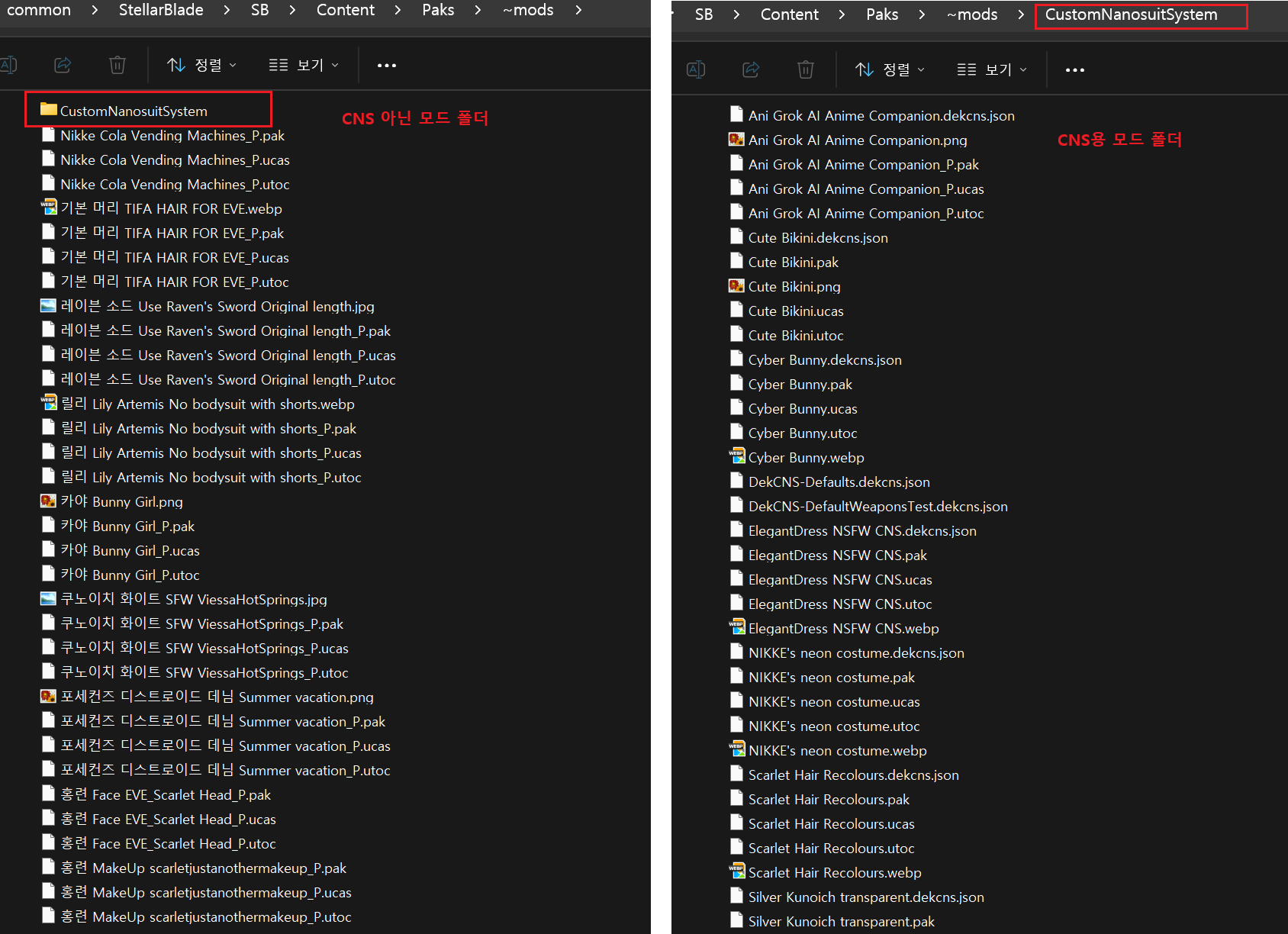Click CustomNanosuitSystem in right breadcrumb

[1131, 14]
